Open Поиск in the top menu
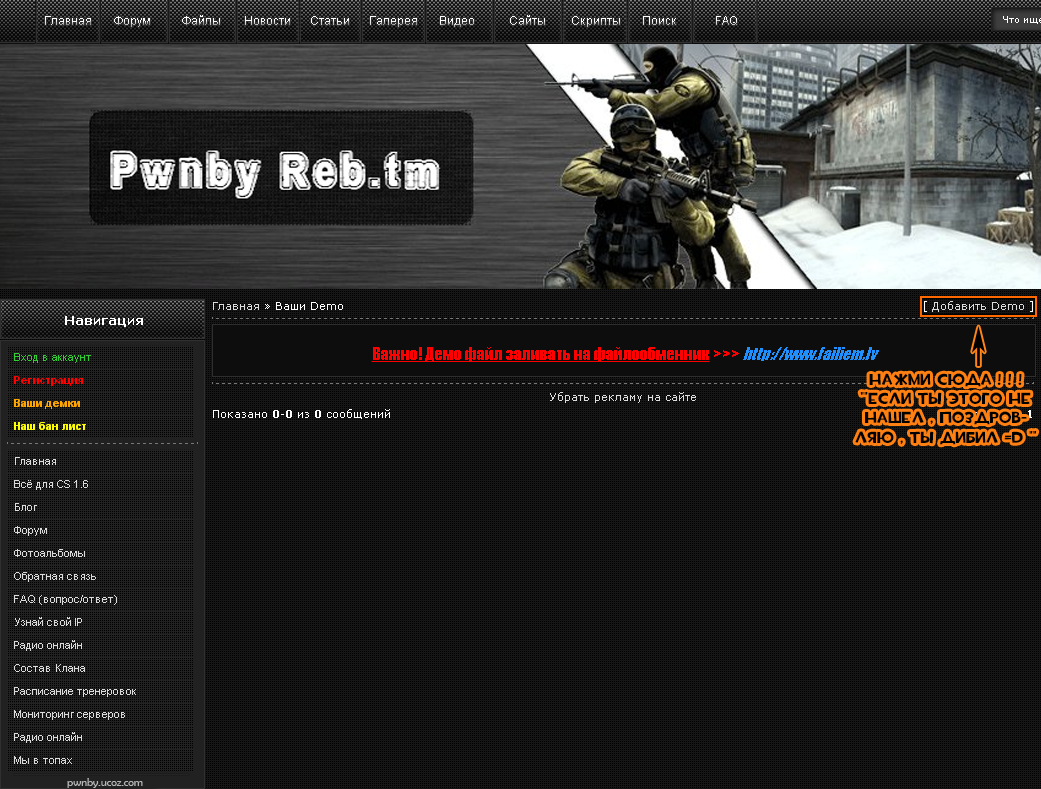Image resolution: width=1041 pixels, height=789 pixels. click(x=659, y=21)
